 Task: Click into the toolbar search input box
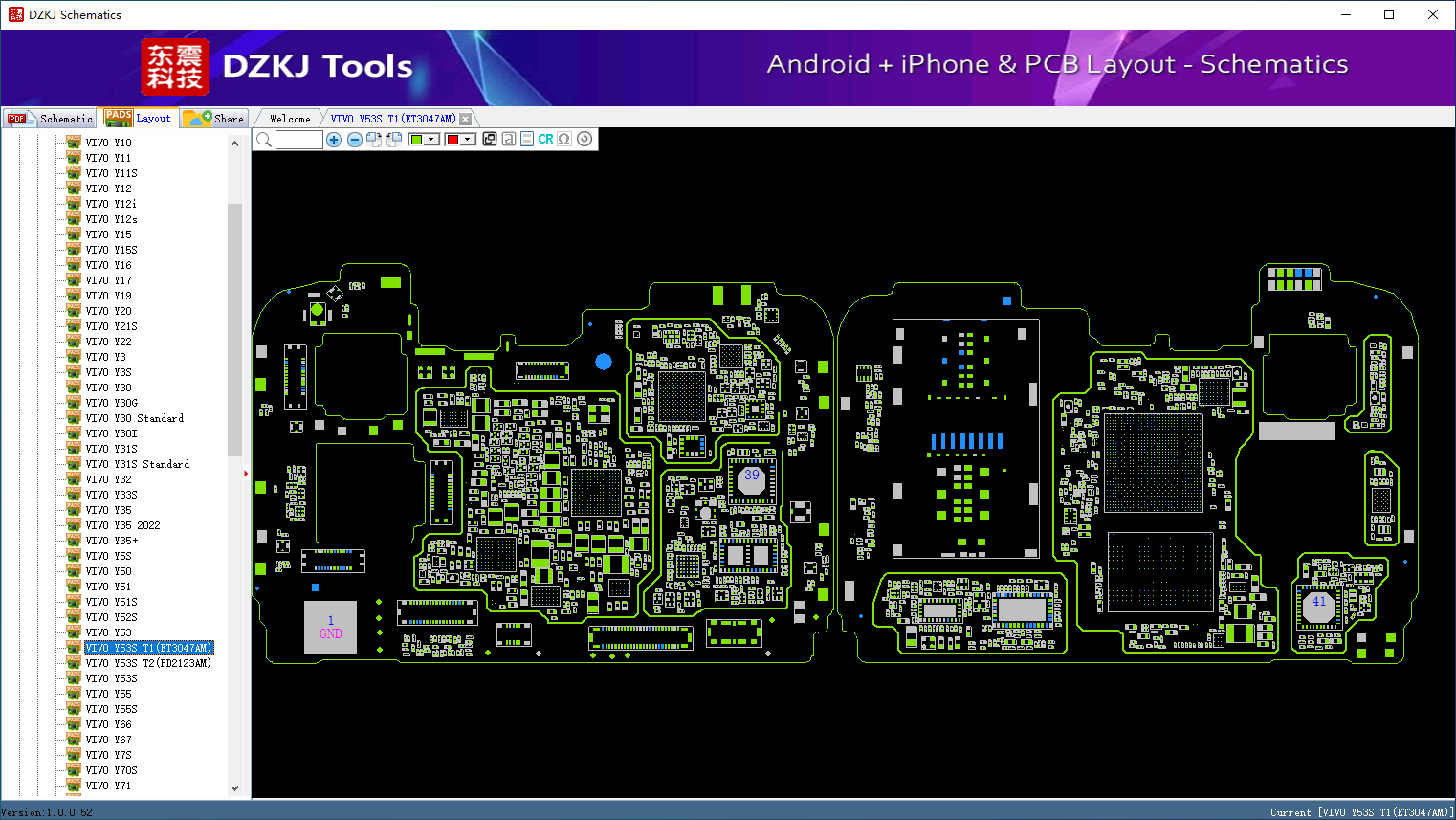tap(299, 140)
